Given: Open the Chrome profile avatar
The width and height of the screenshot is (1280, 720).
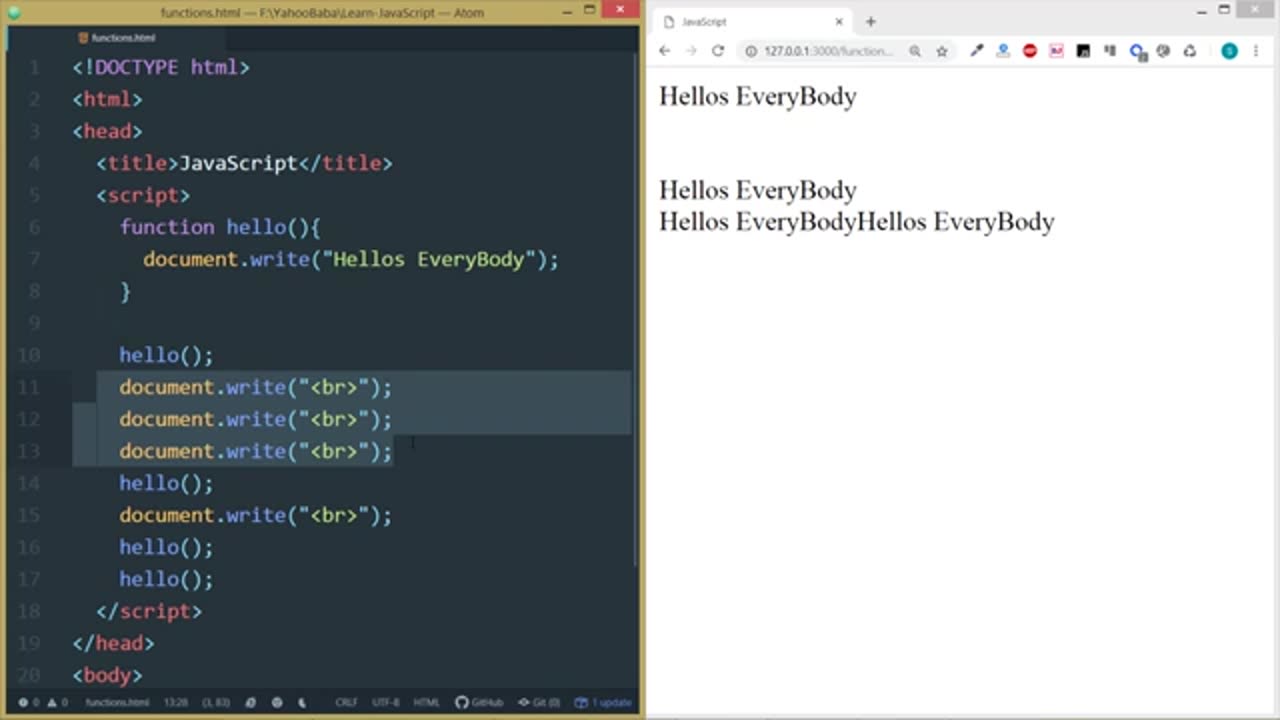Looking at the screenshot, I should pyautogui.click(x=1230, y=51).
